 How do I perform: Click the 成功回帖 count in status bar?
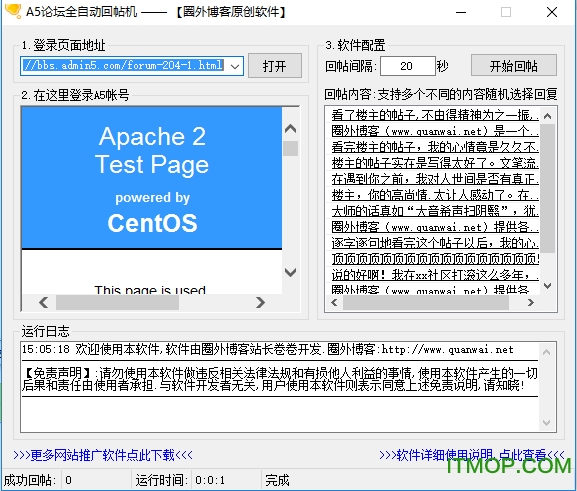(68, 480)
